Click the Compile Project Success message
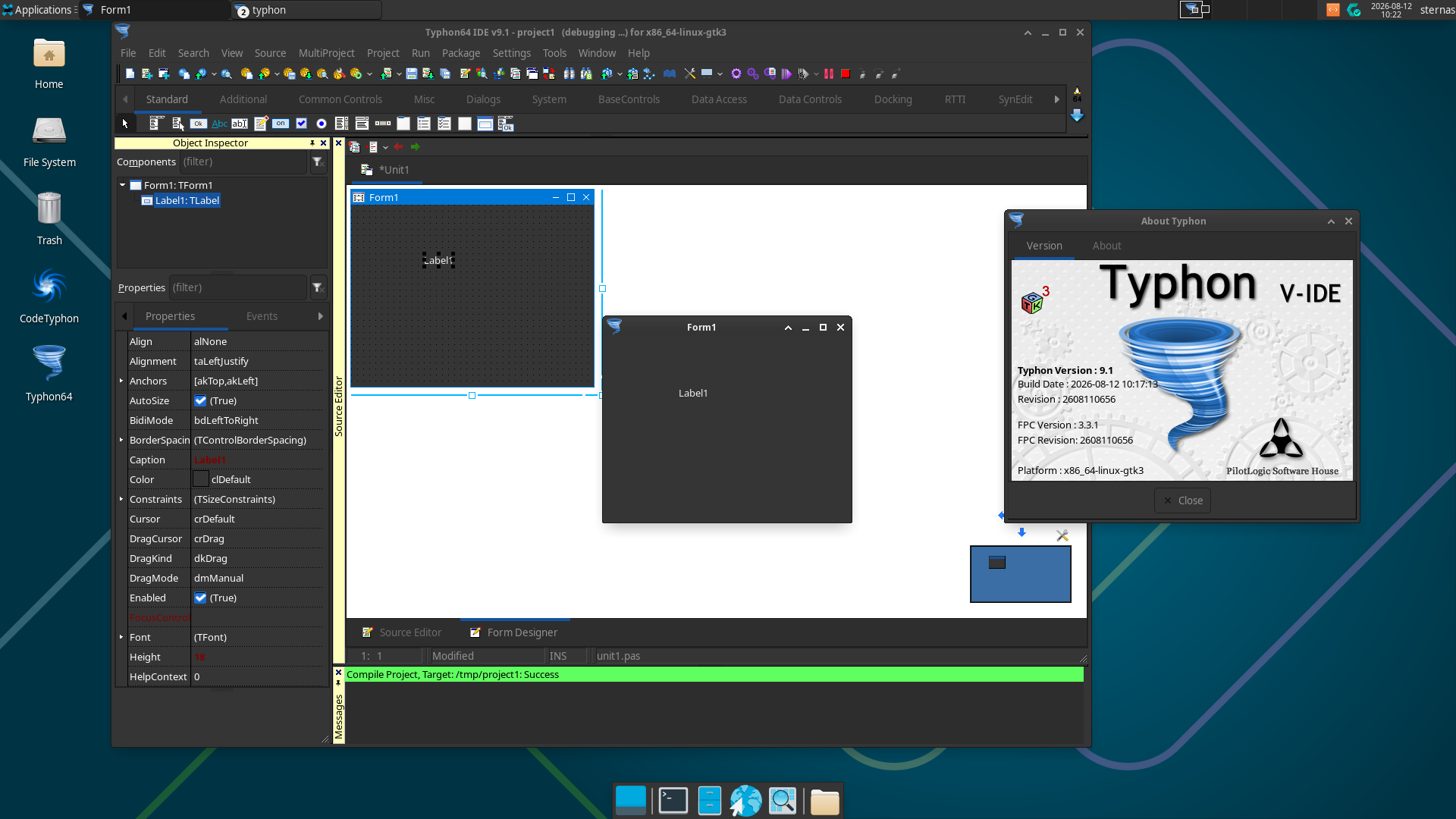 point(714,675)
